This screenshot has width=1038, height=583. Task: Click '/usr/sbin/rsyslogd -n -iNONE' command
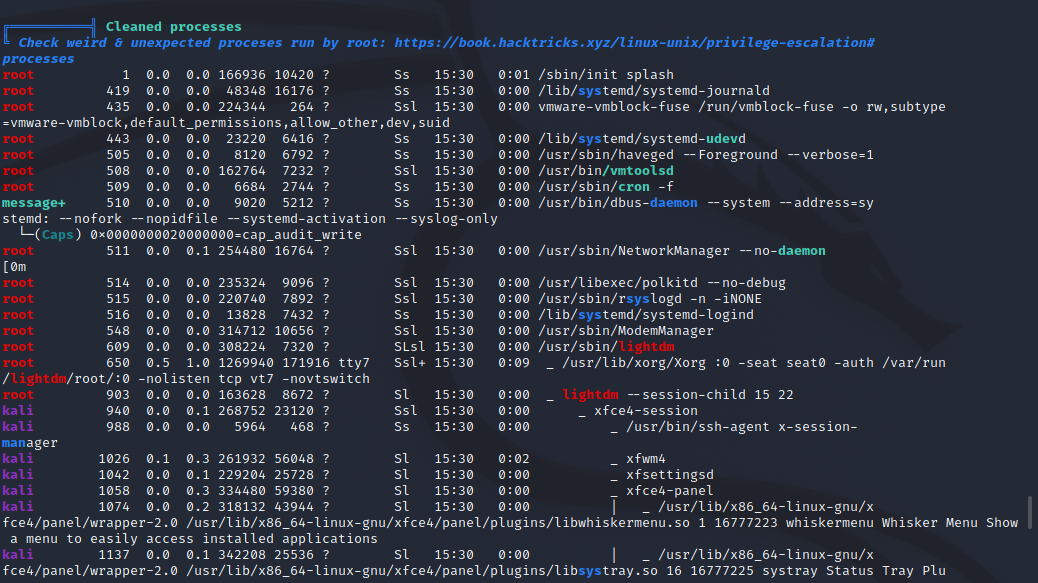[650, 298]
